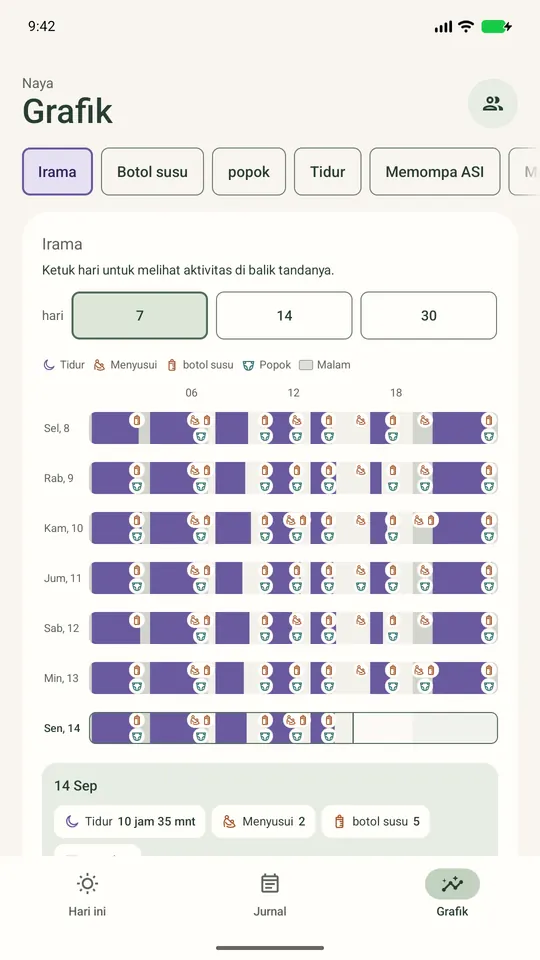
Task: Tap the Sel, 8 day timeline row
Action: (293, 428)
